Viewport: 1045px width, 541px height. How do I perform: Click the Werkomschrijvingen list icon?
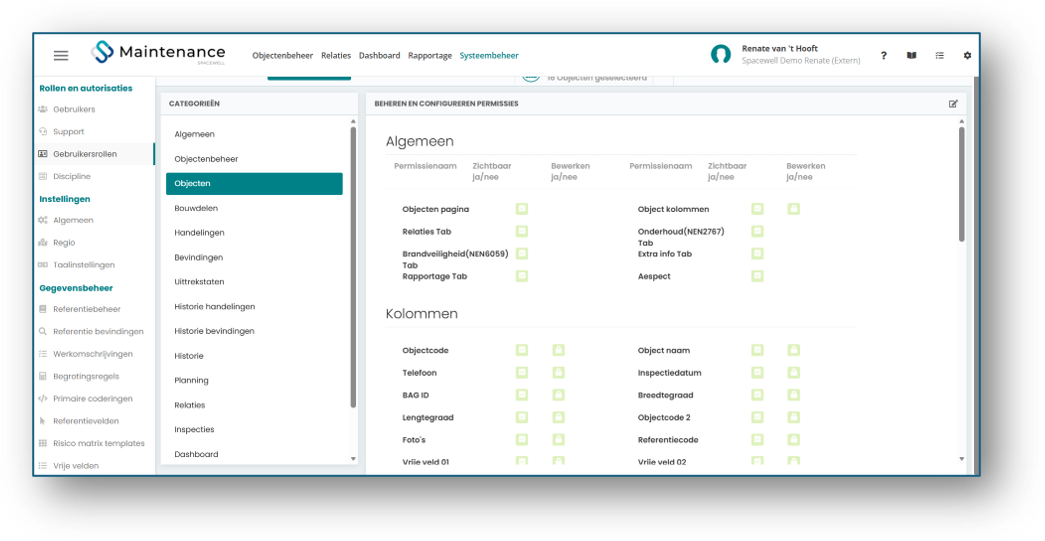tap(43, 354)
